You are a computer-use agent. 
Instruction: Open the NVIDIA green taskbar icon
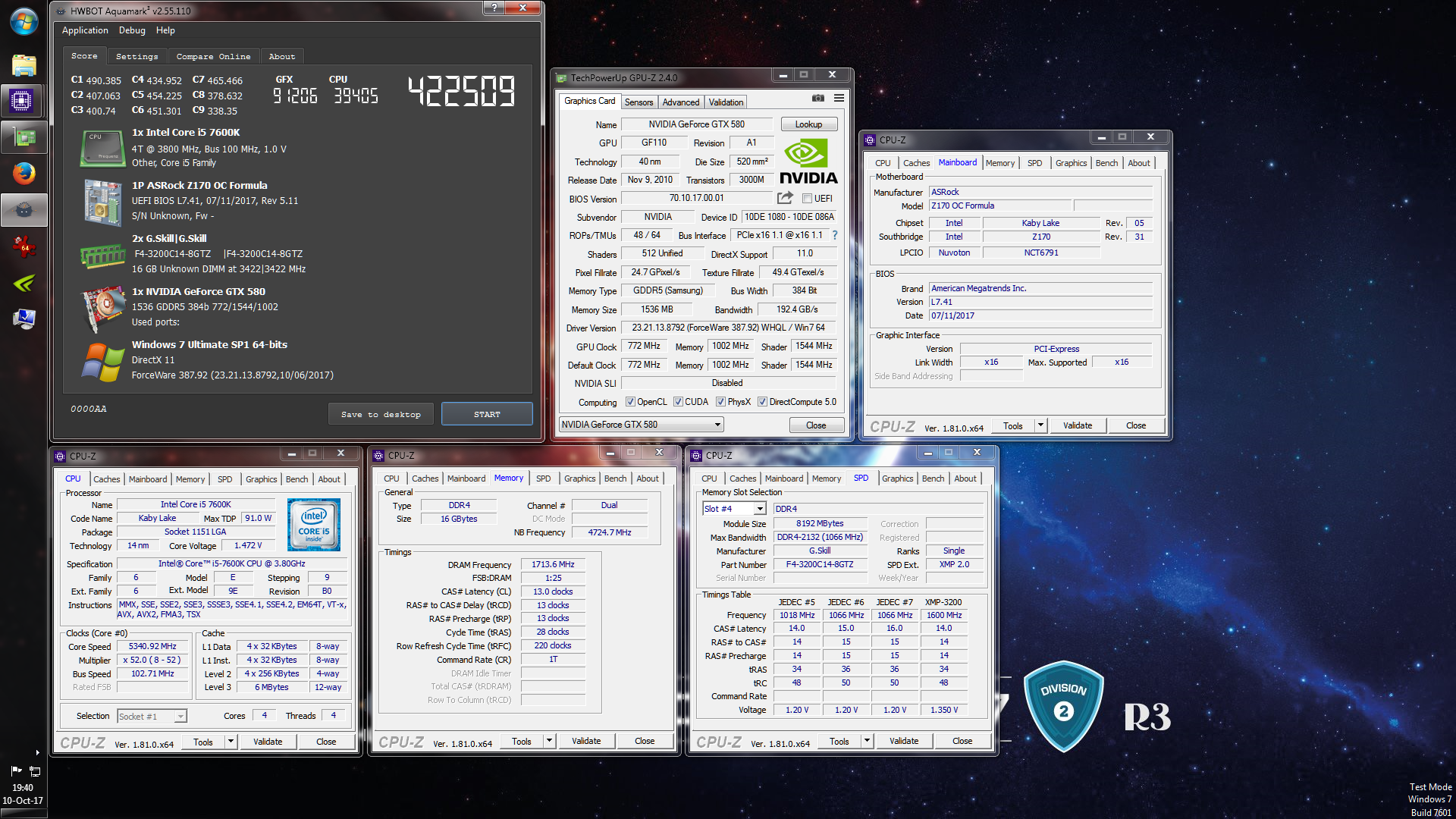pyautogui.click(x=24, y=283)
